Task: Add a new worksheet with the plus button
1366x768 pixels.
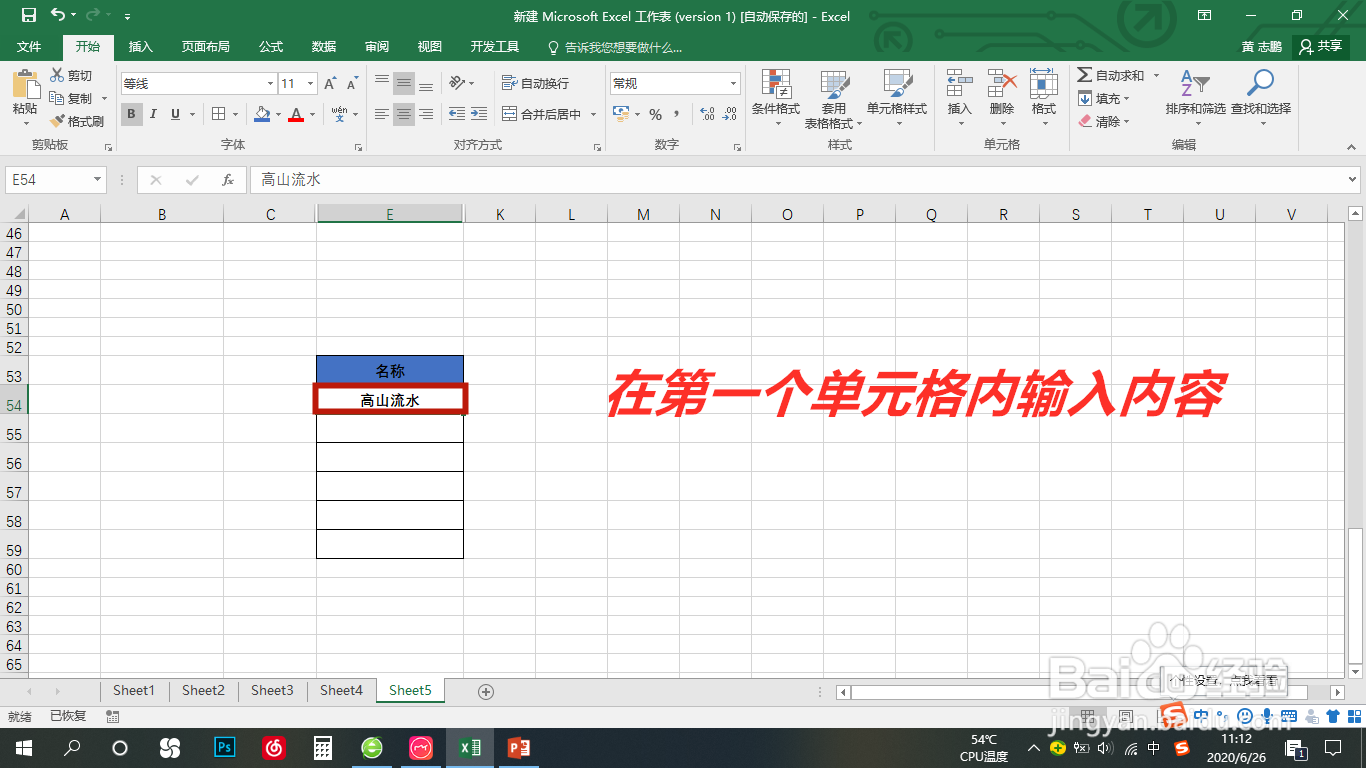Action: tap(486, 690)
